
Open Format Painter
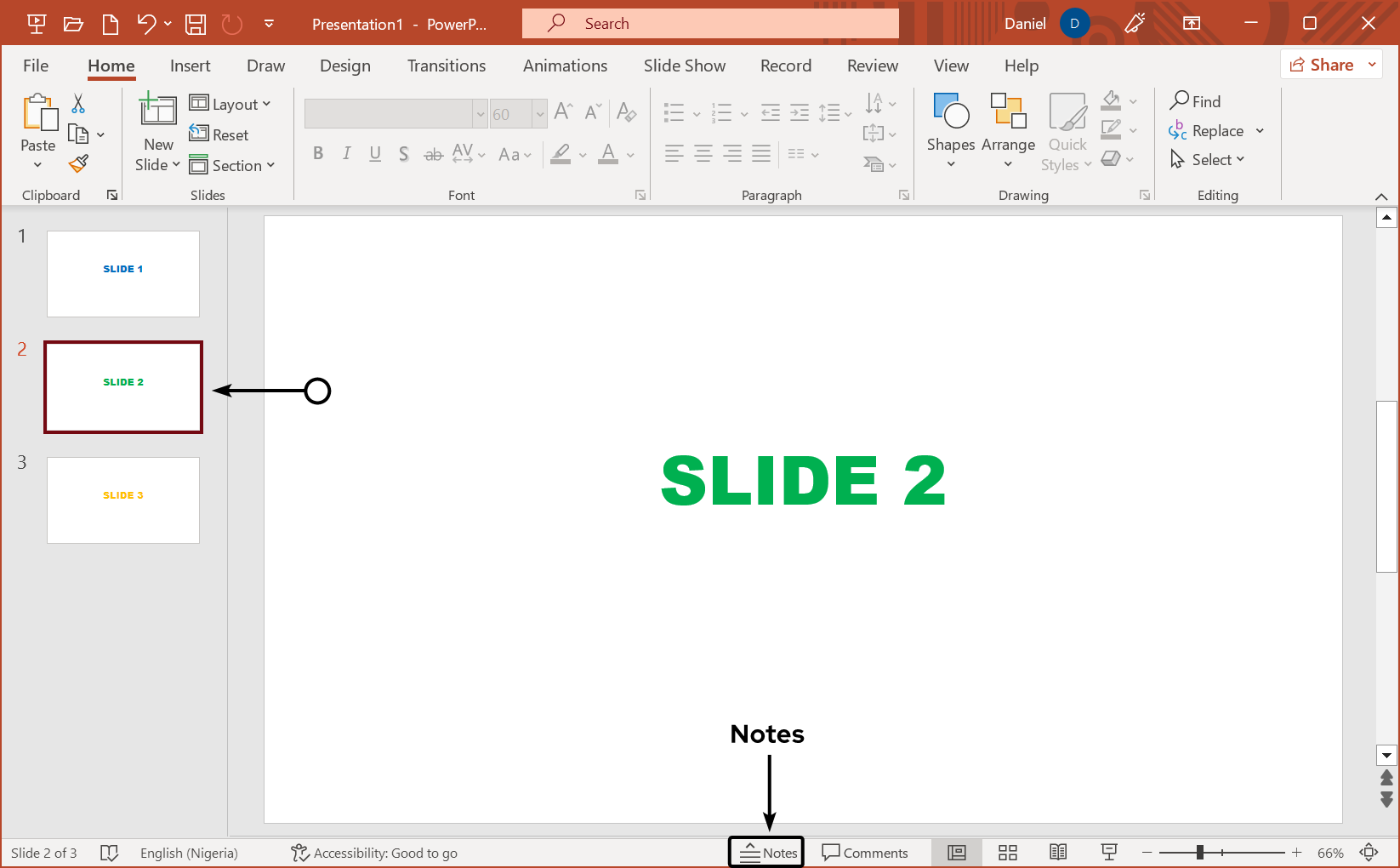(77, 163)
